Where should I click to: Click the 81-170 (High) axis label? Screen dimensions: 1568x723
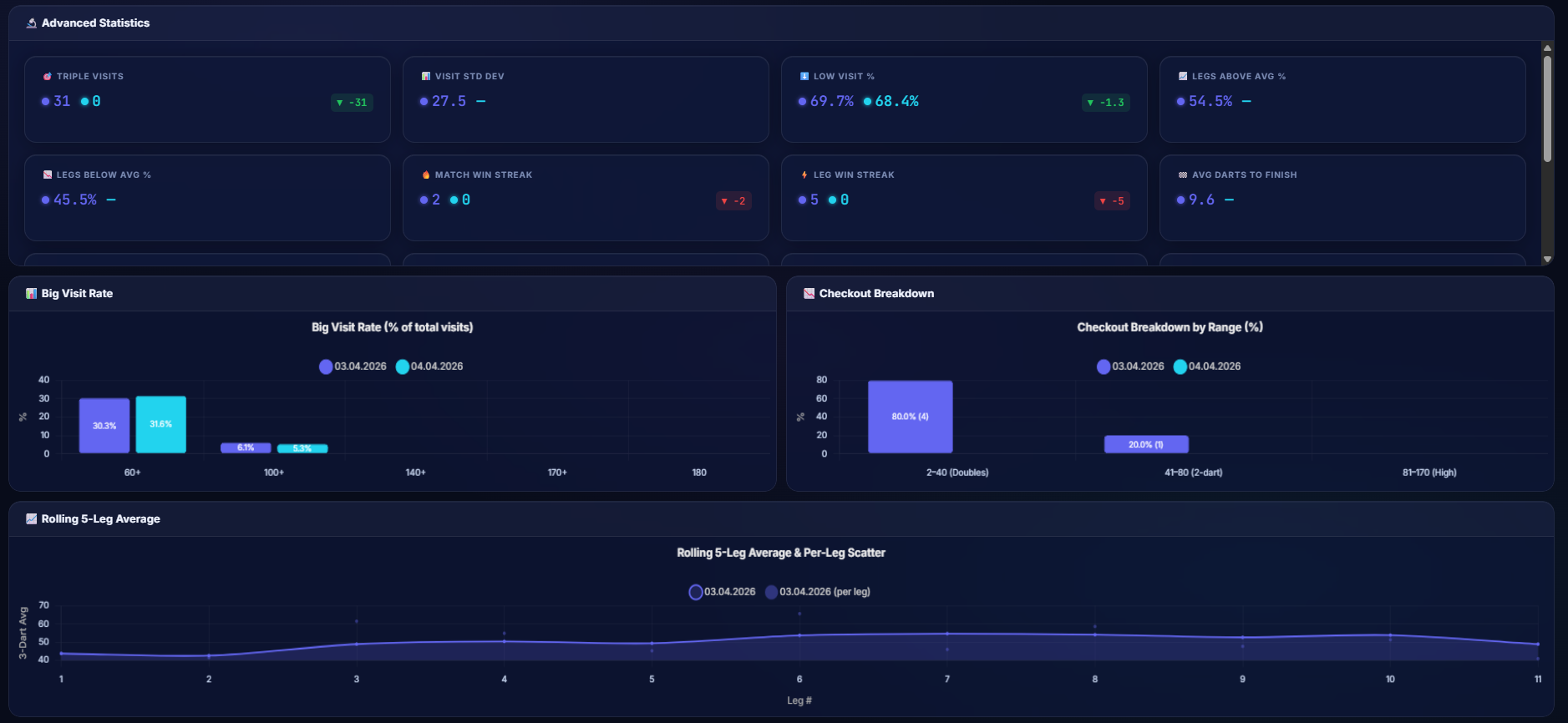point(1429,473)
